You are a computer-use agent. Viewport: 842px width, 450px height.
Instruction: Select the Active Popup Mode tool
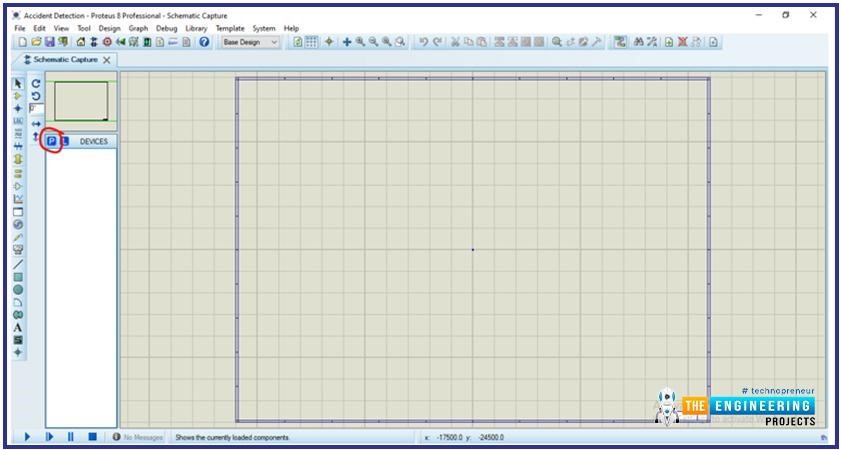pyautogui.click(x=18, y=212)
